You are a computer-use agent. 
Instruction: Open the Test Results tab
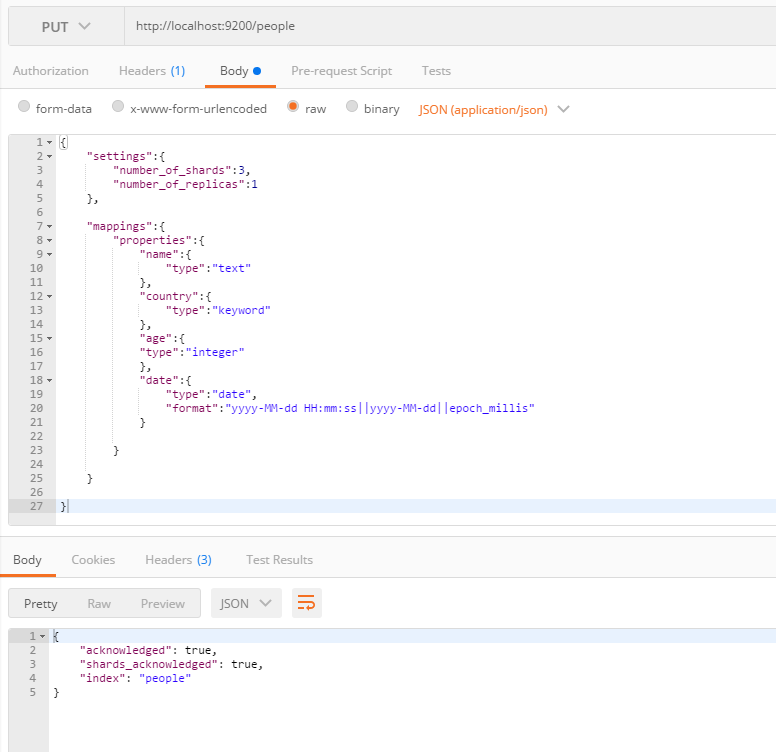point(279,560)
